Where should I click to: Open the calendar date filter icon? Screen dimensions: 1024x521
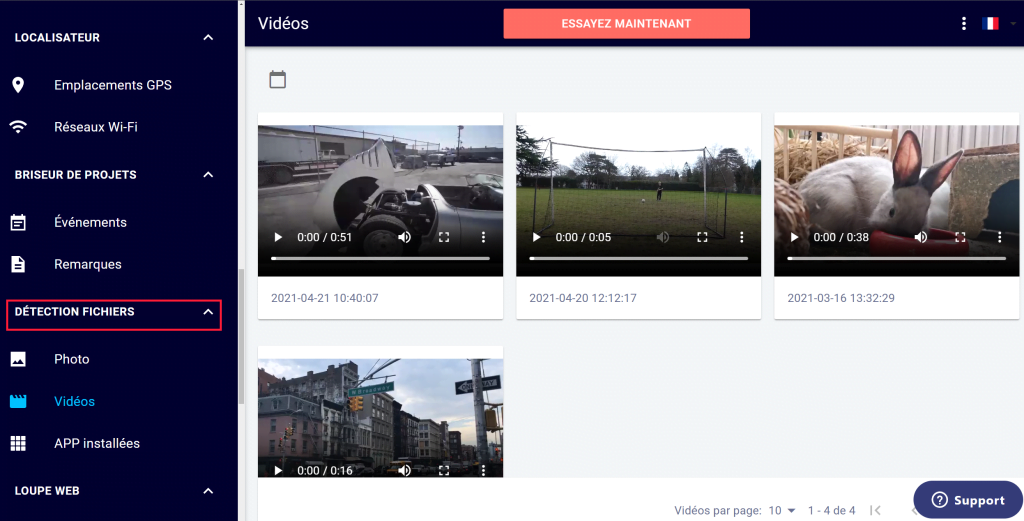(x=278, y=80)
